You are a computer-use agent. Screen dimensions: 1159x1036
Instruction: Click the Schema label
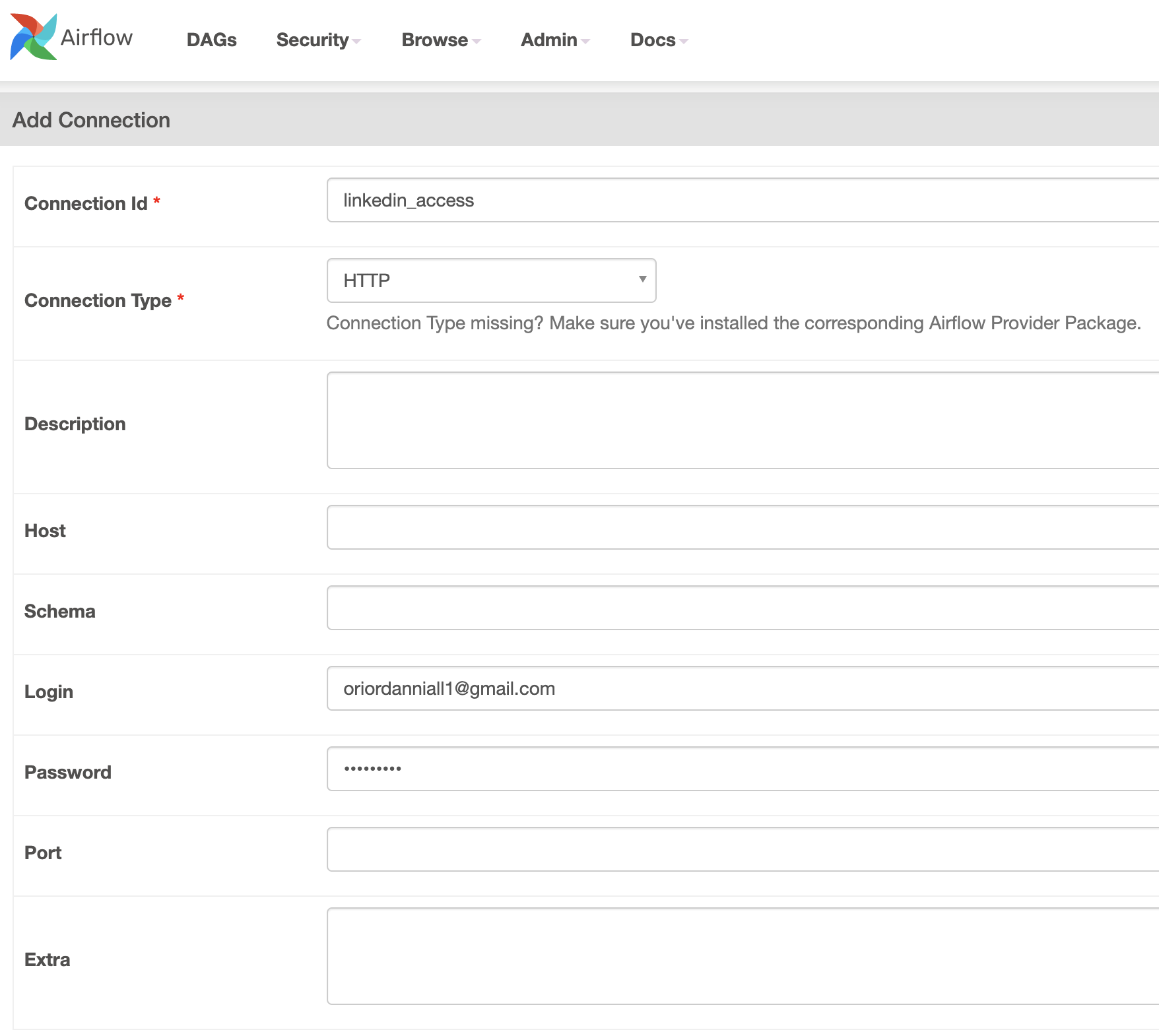(59, 611)
